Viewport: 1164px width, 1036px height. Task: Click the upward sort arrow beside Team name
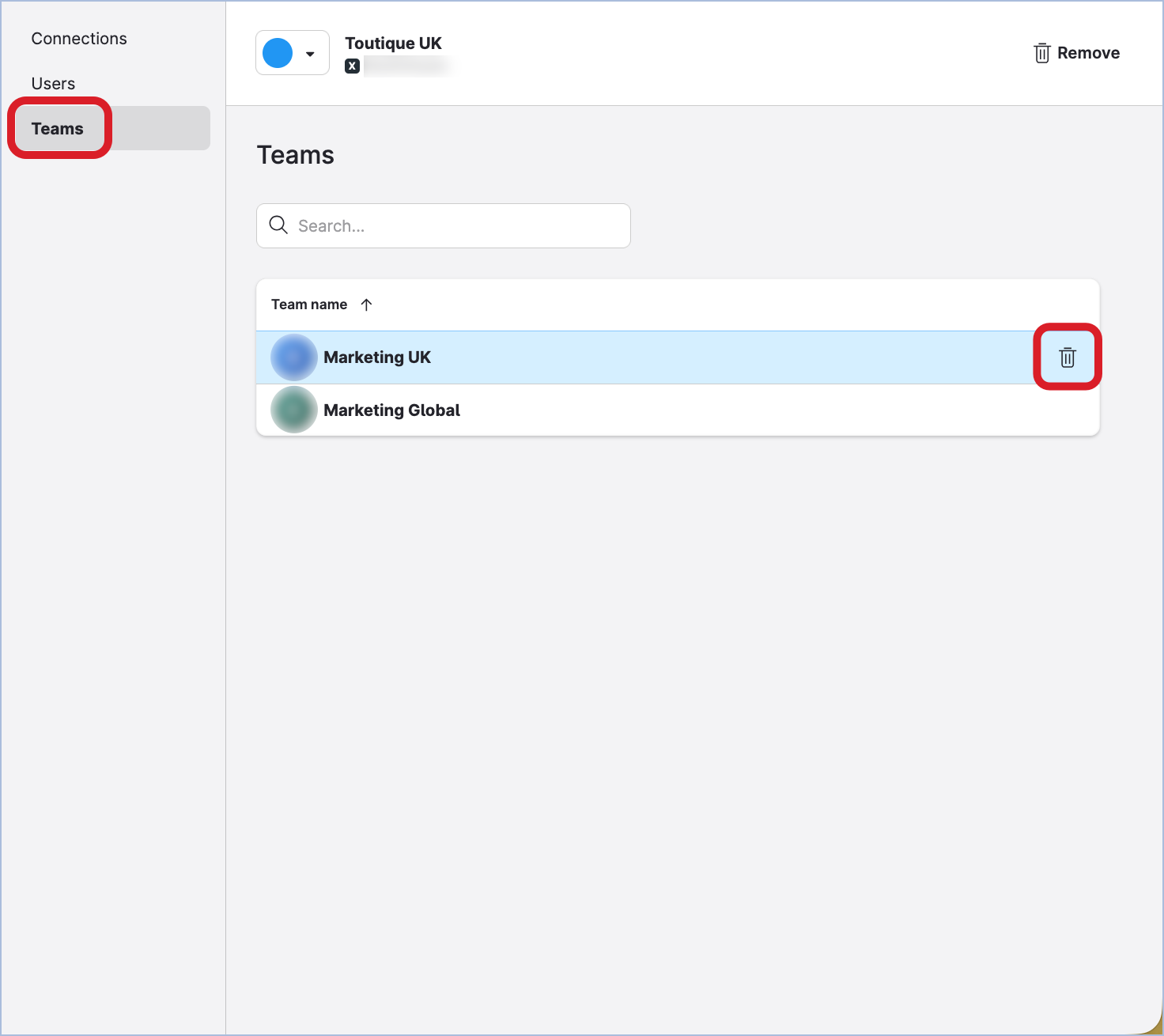point(366,304)
